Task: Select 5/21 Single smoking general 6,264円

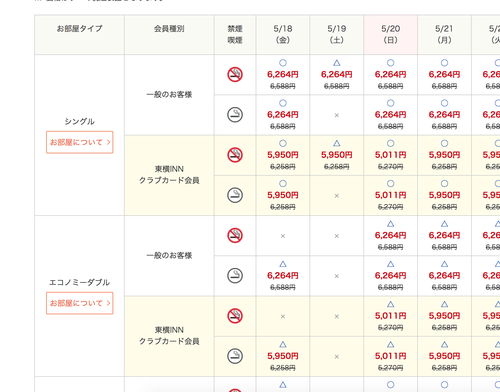Action: coord(444,115)
